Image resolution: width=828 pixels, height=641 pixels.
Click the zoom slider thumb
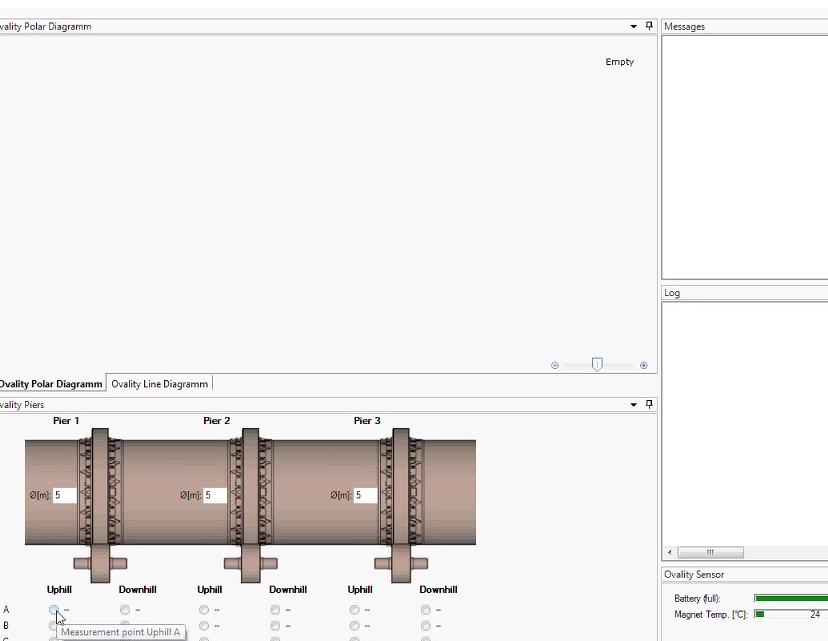click(x=597, y=364)
